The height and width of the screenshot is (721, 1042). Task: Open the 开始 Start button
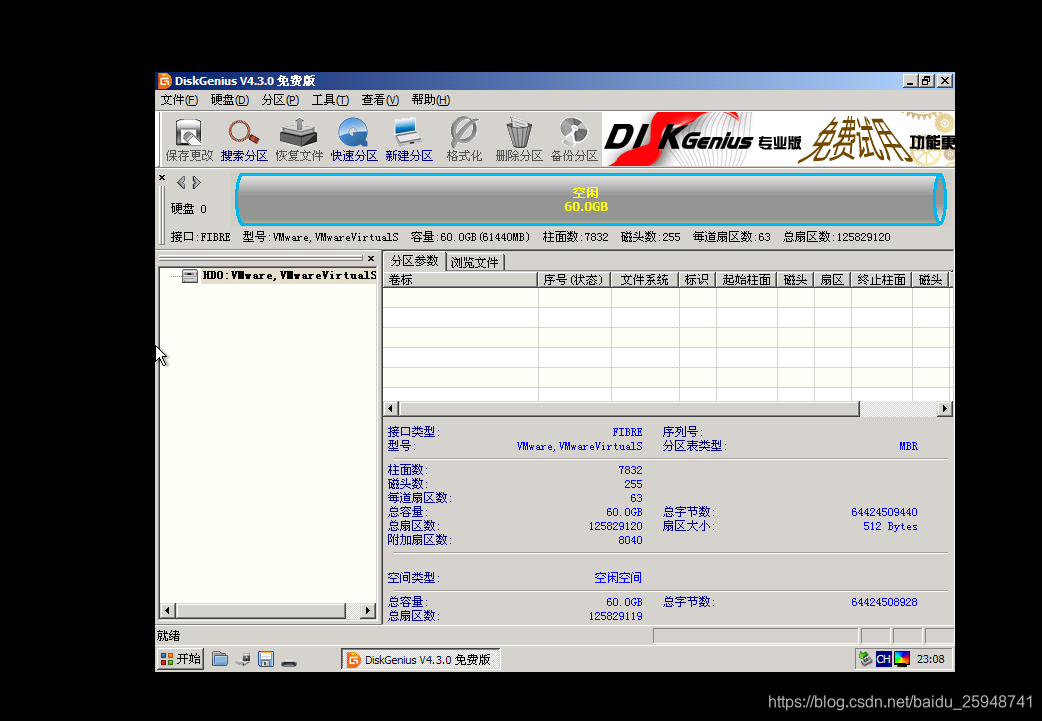(178, 659)
